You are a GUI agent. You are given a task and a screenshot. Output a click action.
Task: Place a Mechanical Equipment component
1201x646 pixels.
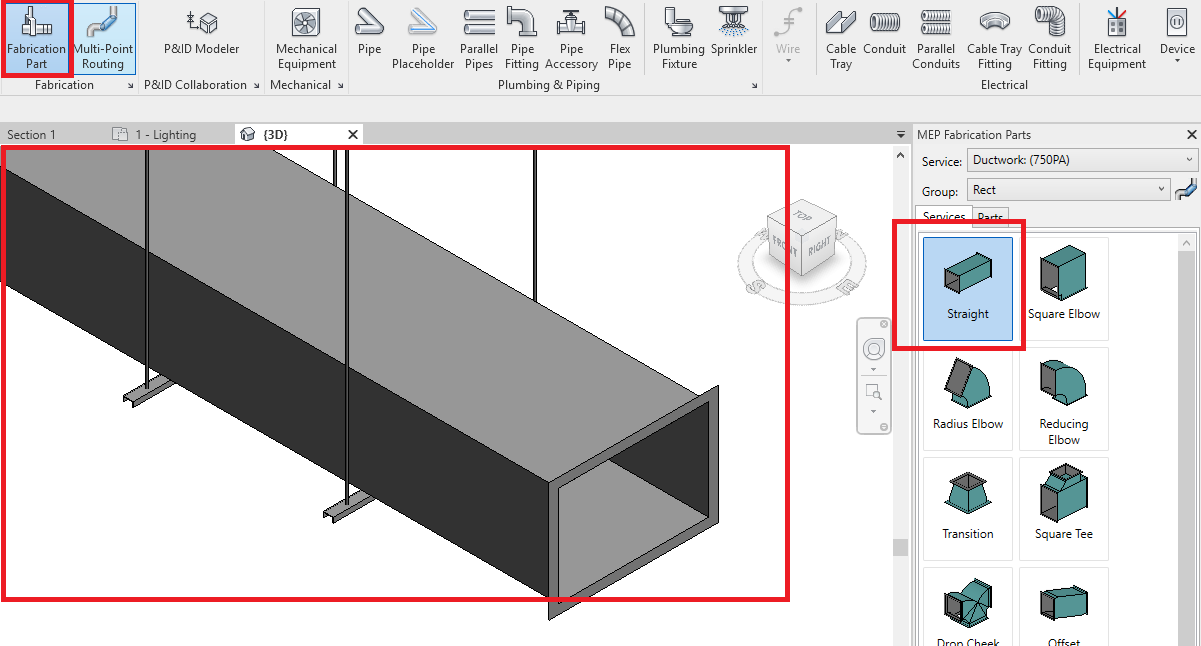[x=306, y=40]
